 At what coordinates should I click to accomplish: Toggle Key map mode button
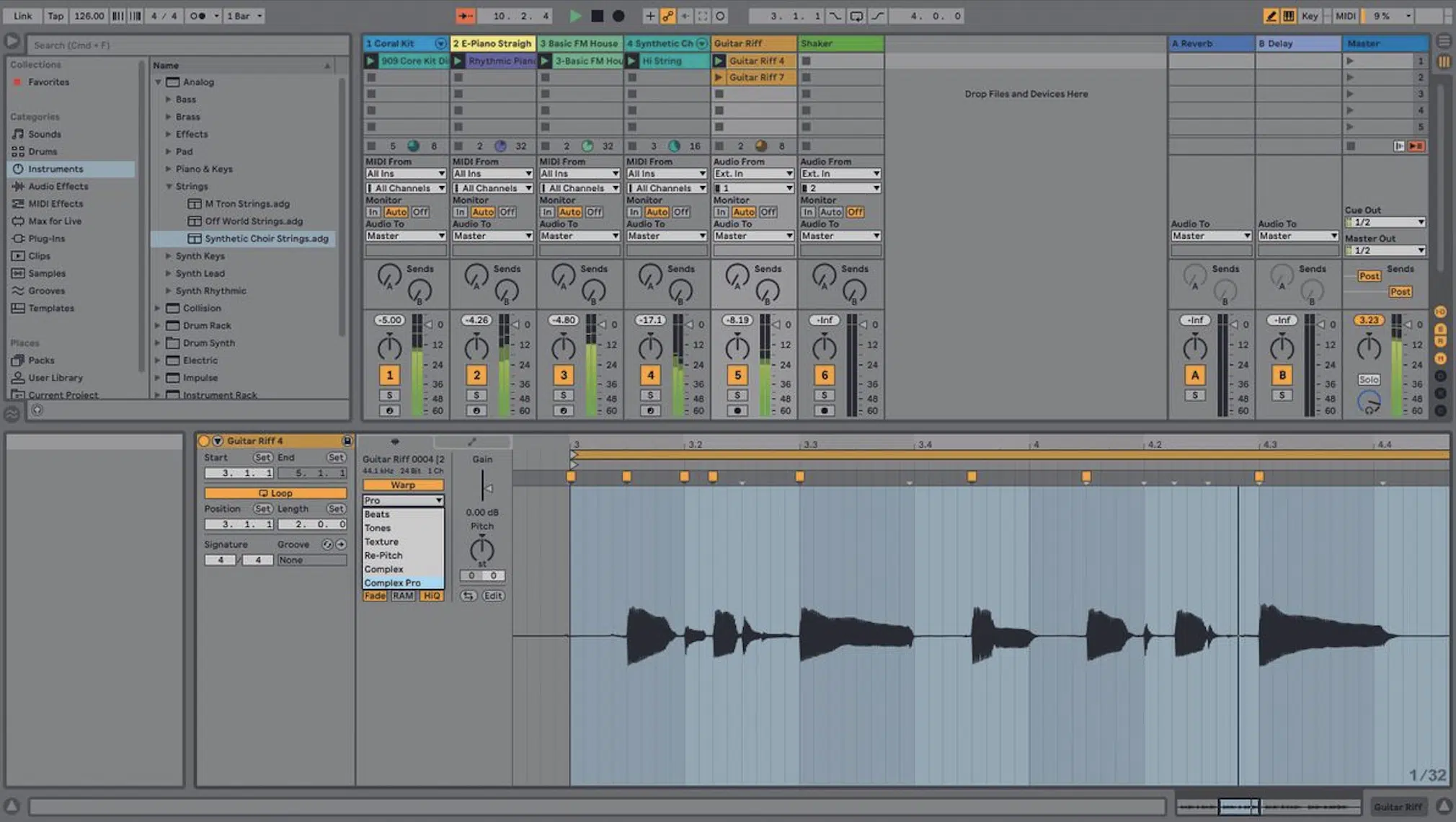(1310, 16)
